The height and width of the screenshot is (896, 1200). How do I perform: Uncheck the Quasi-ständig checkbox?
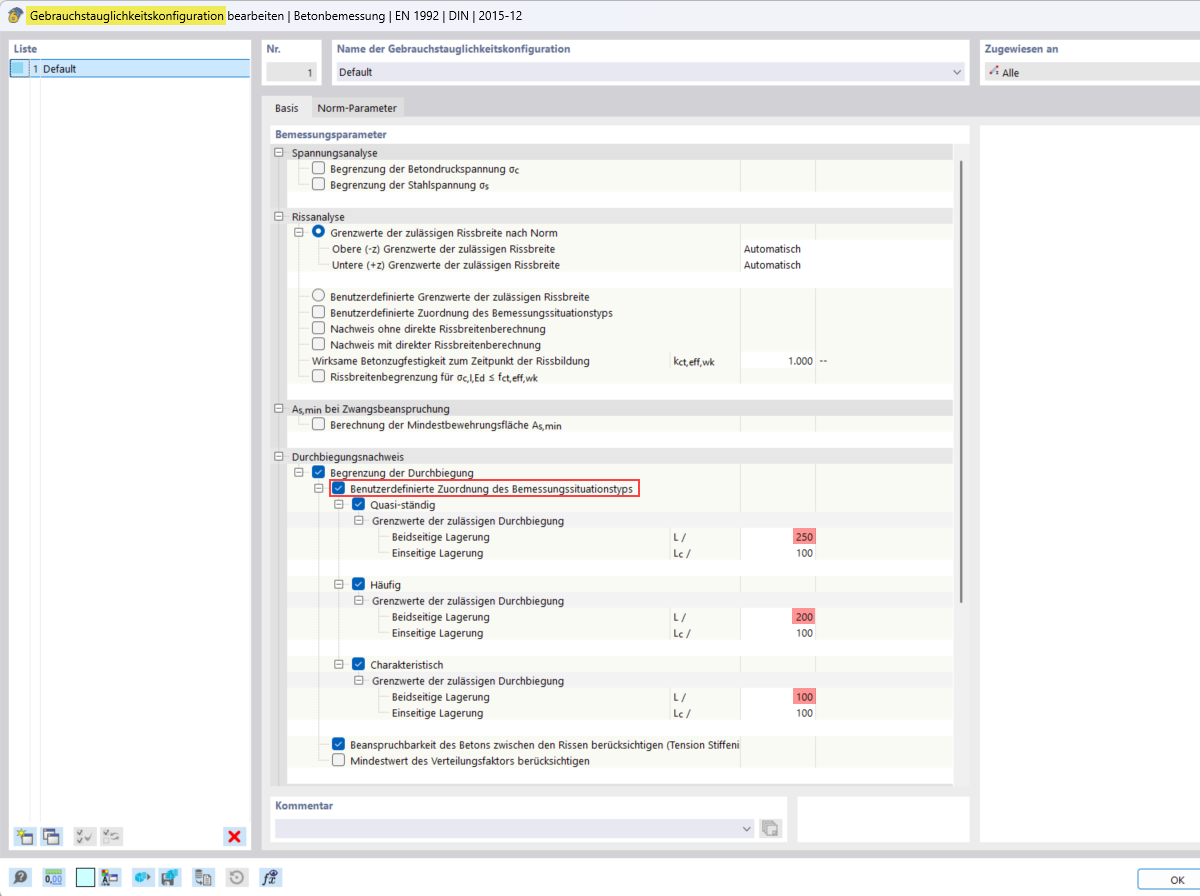point(358,504)
